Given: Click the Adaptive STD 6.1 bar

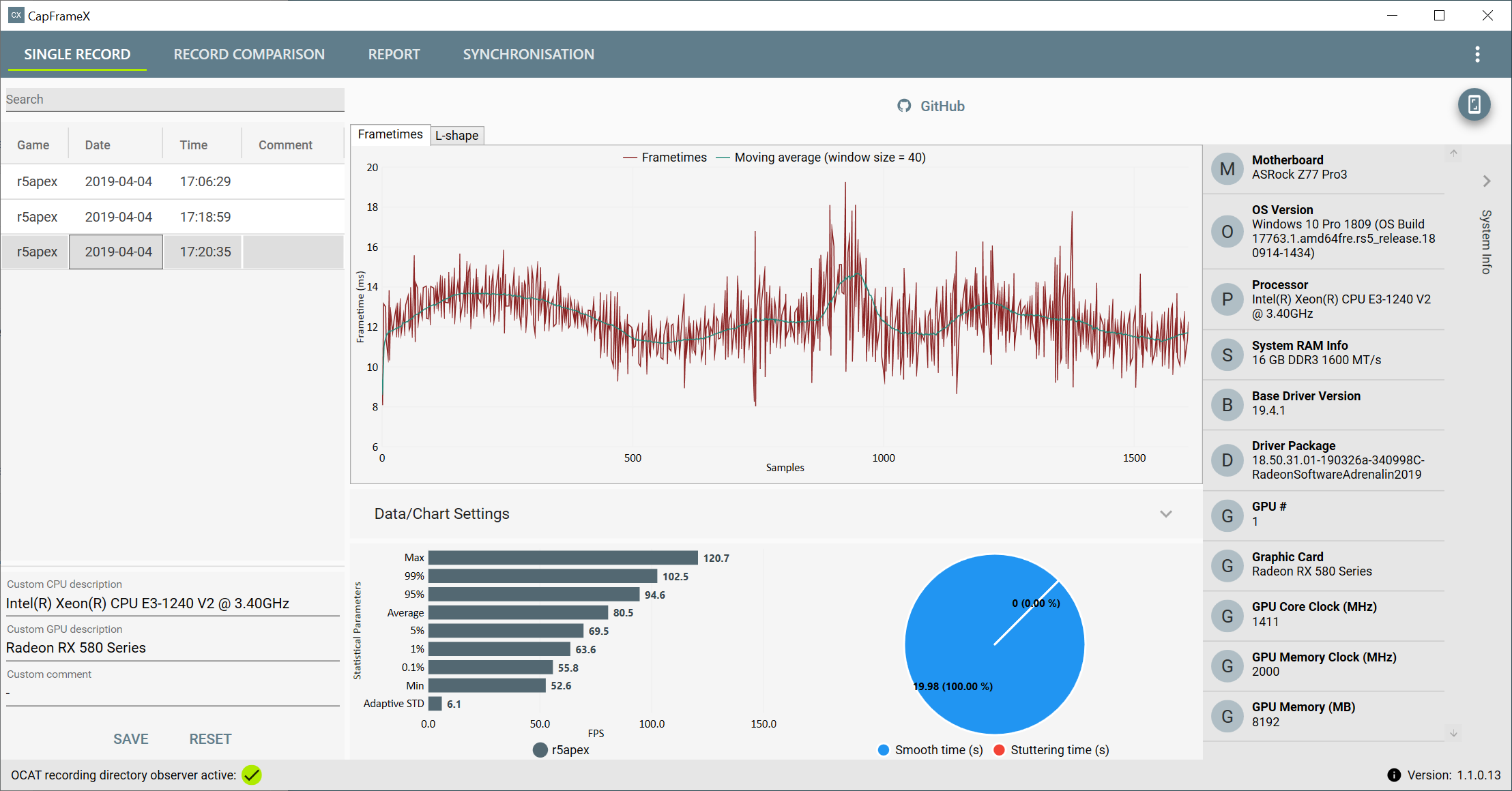Looking at the screenshot, I should [435, 704].
